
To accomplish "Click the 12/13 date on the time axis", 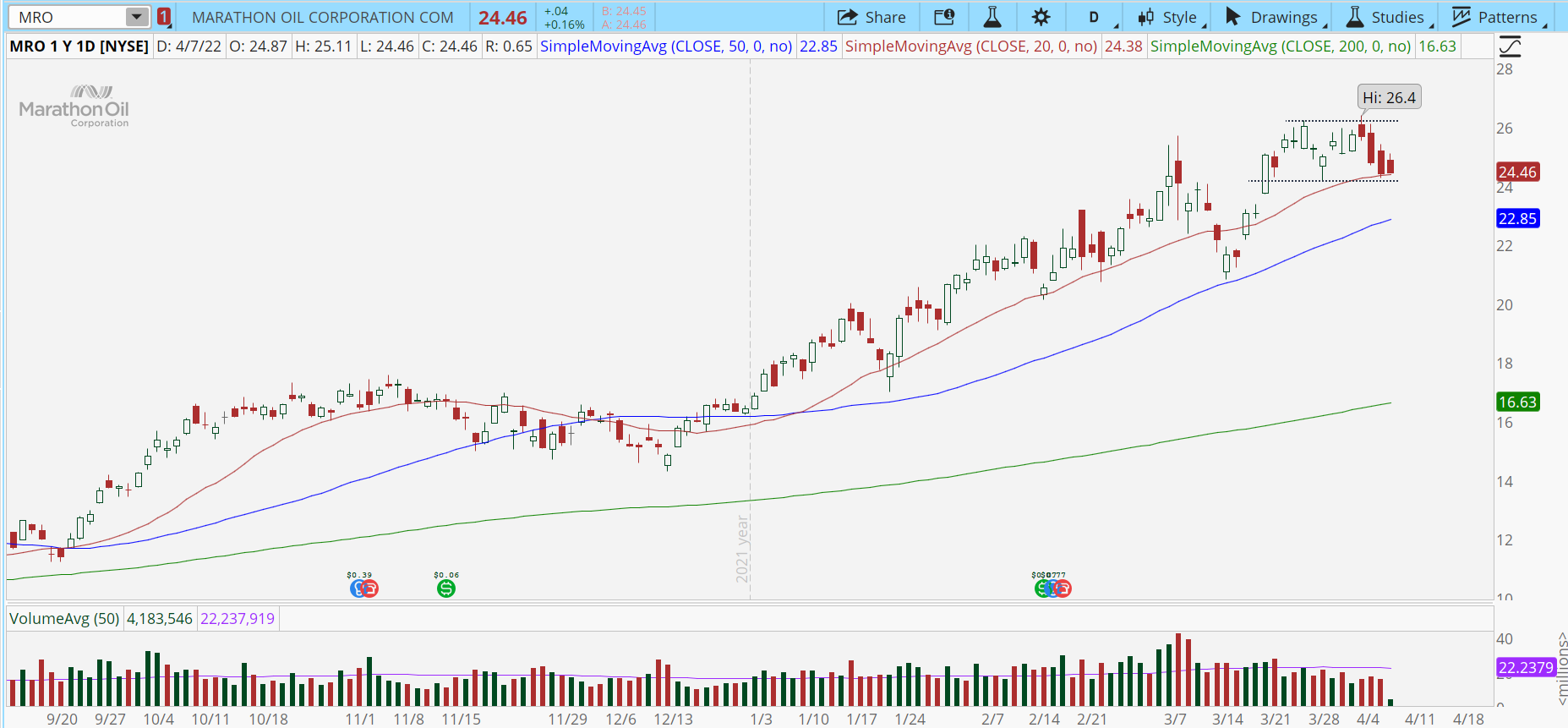I will (673, 719).
